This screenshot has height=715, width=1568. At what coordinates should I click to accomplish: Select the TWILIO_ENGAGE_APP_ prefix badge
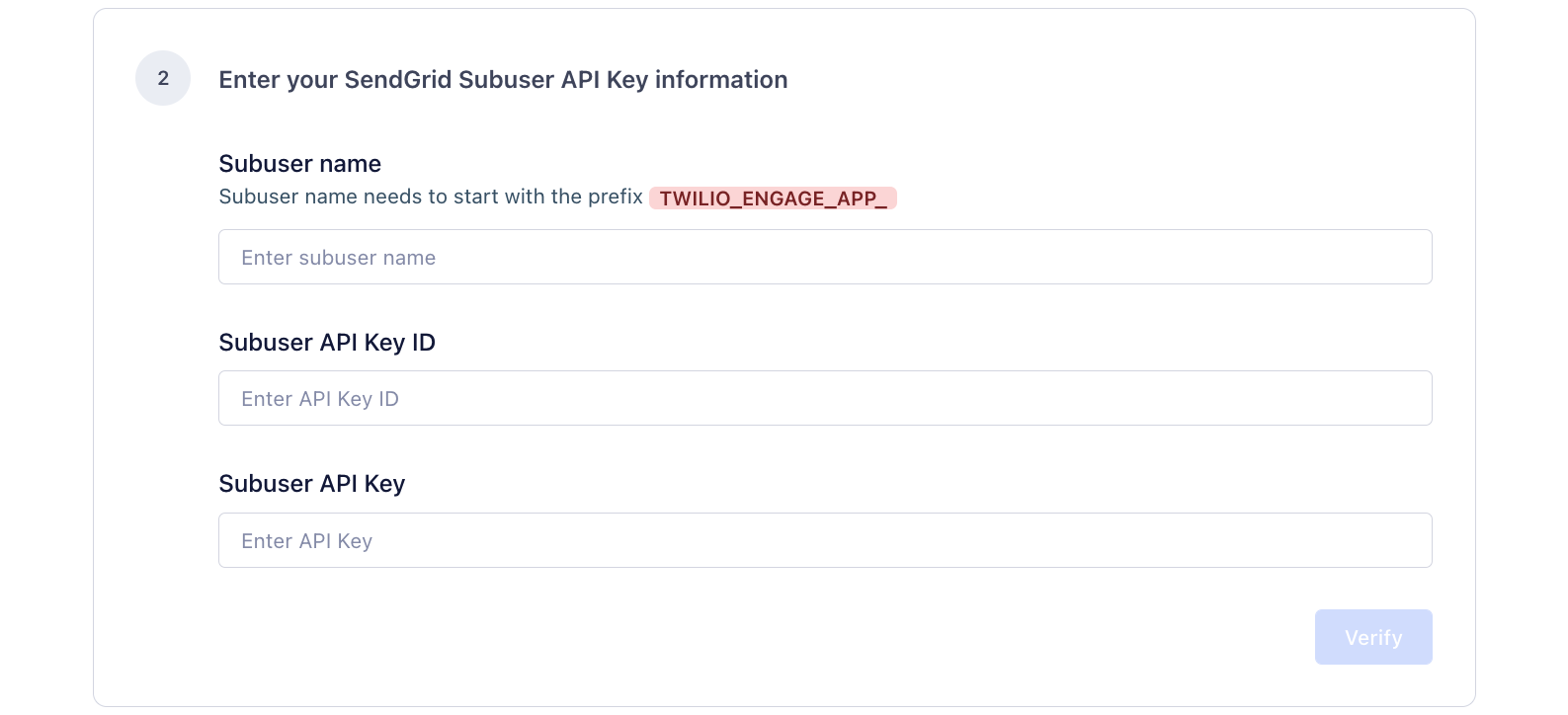(773, 199)
